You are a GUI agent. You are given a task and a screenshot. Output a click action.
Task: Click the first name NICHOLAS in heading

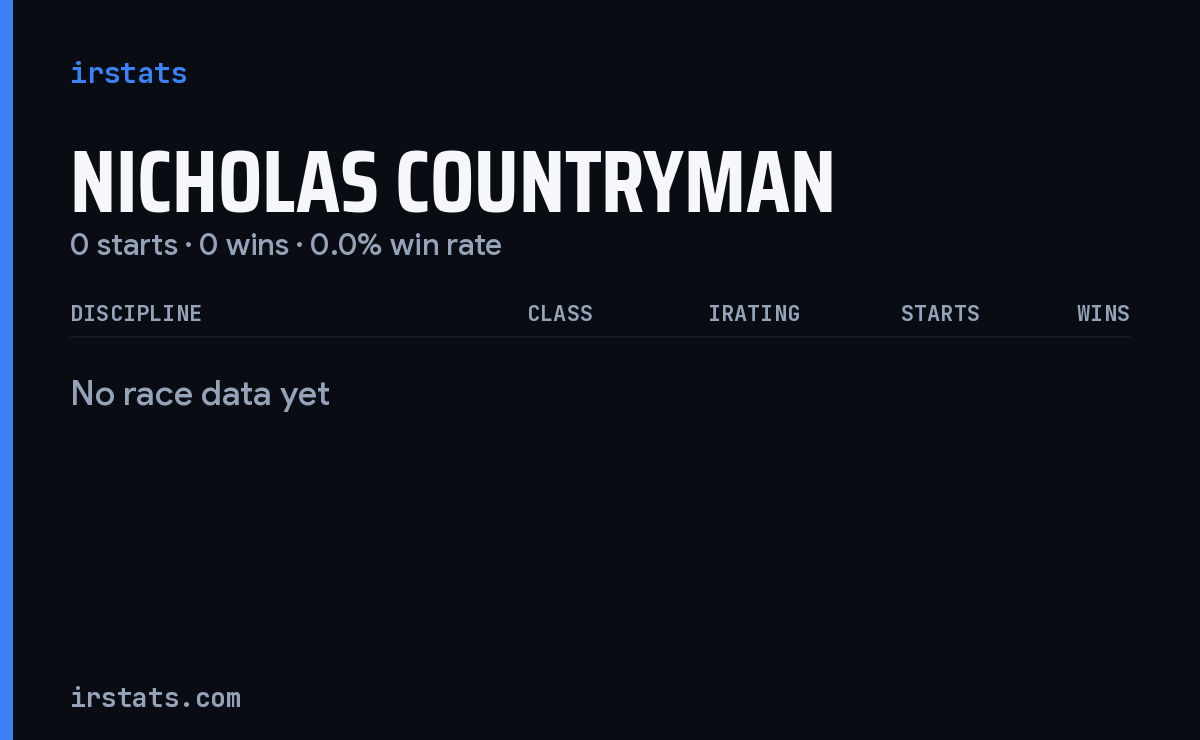point(224,184)
